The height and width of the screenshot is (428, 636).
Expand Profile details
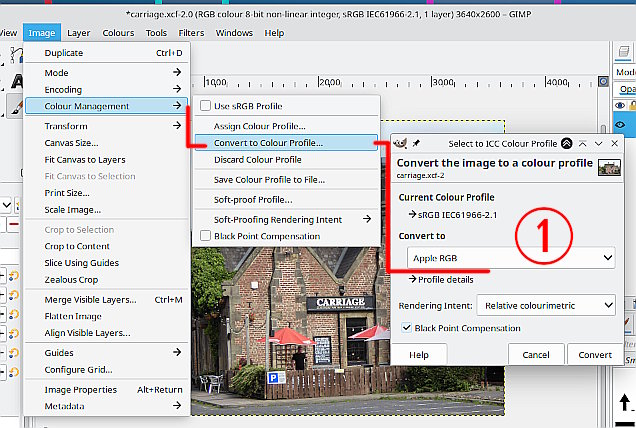point(441,280)
